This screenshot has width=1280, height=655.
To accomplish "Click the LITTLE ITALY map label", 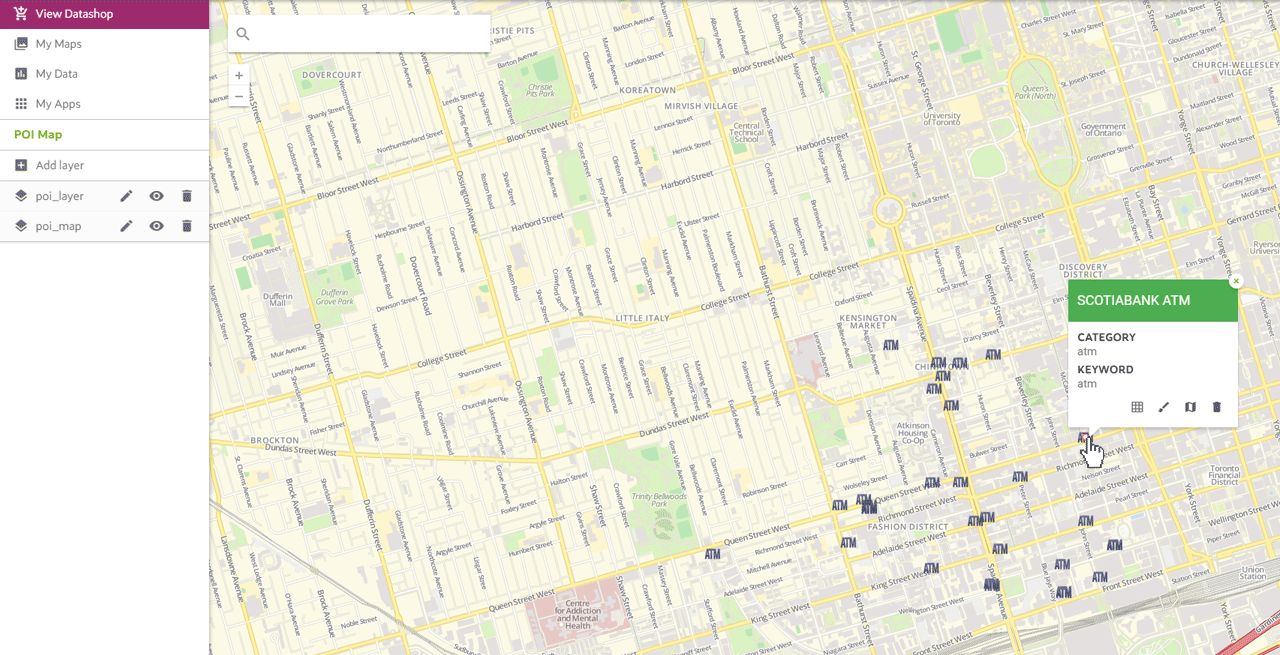I will (643, 319).
